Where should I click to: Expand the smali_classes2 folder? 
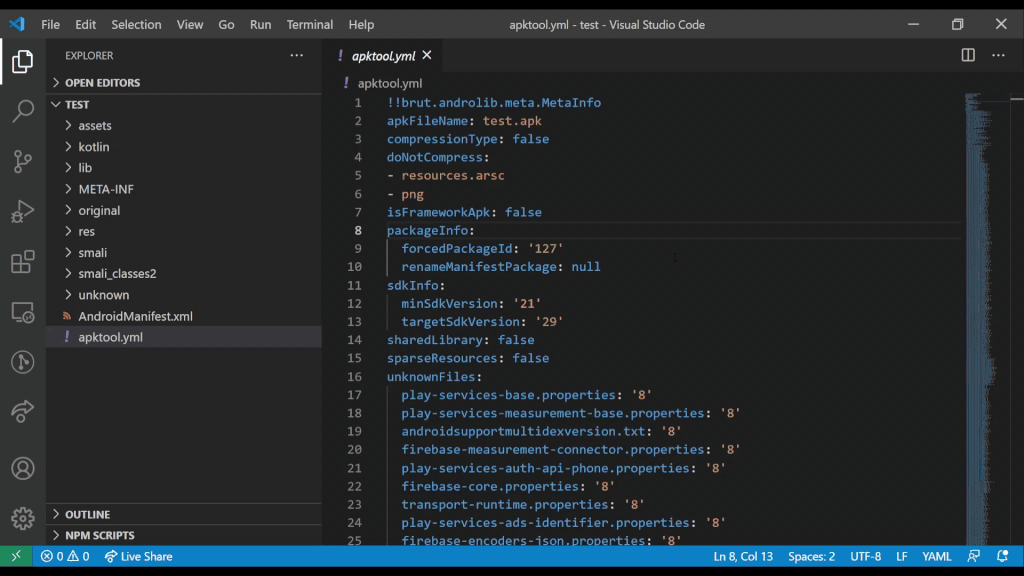coord(117,273)
